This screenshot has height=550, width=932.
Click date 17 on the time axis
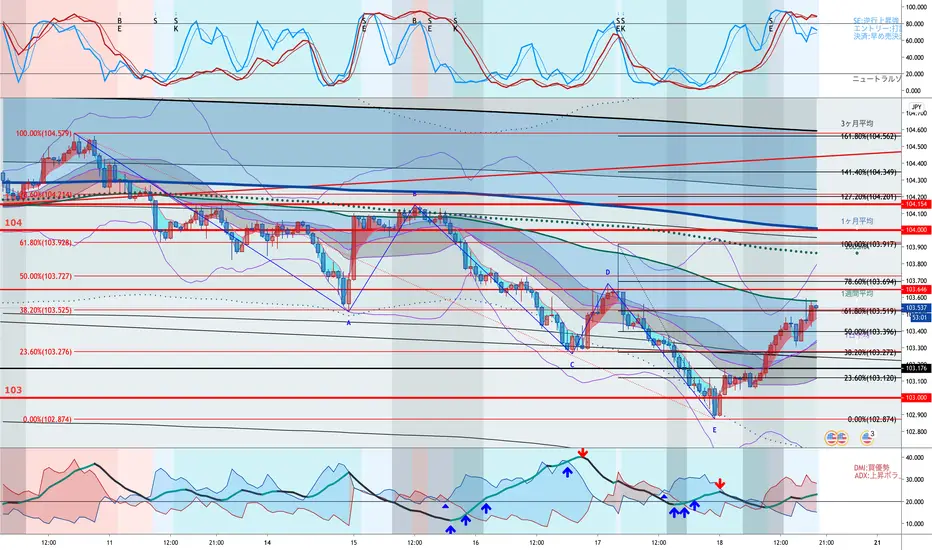[x=597, y=542]
